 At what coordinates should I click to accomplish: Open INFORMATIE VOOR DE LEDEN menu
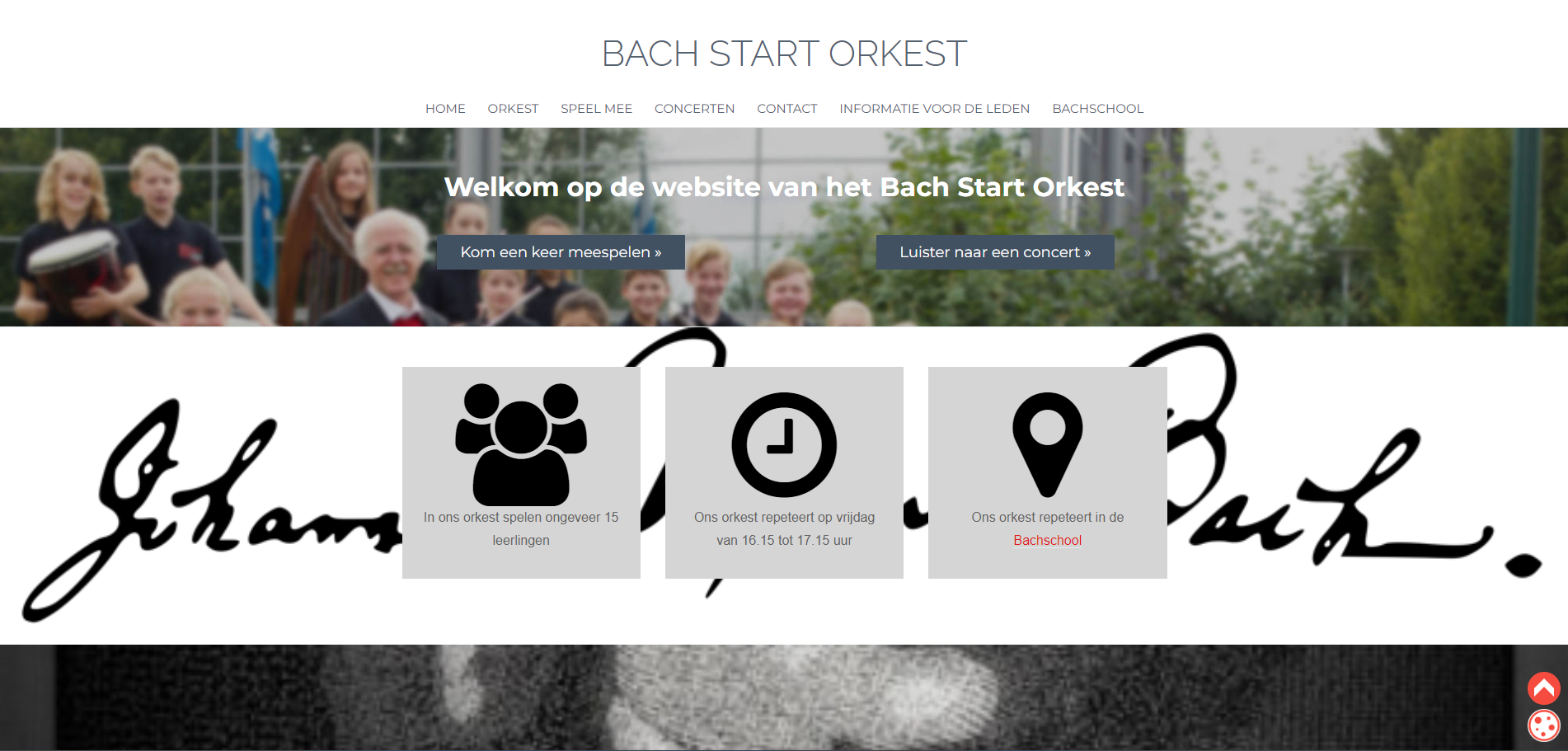935,109
